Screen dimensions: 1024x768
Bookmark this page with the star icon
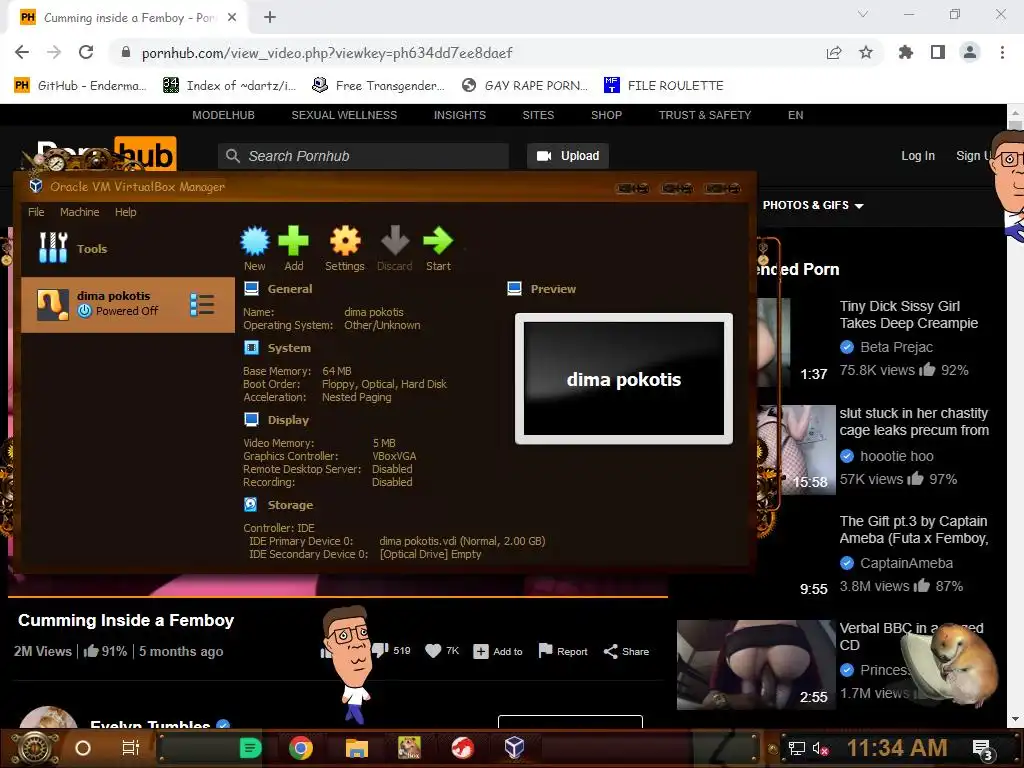[866, 52]
